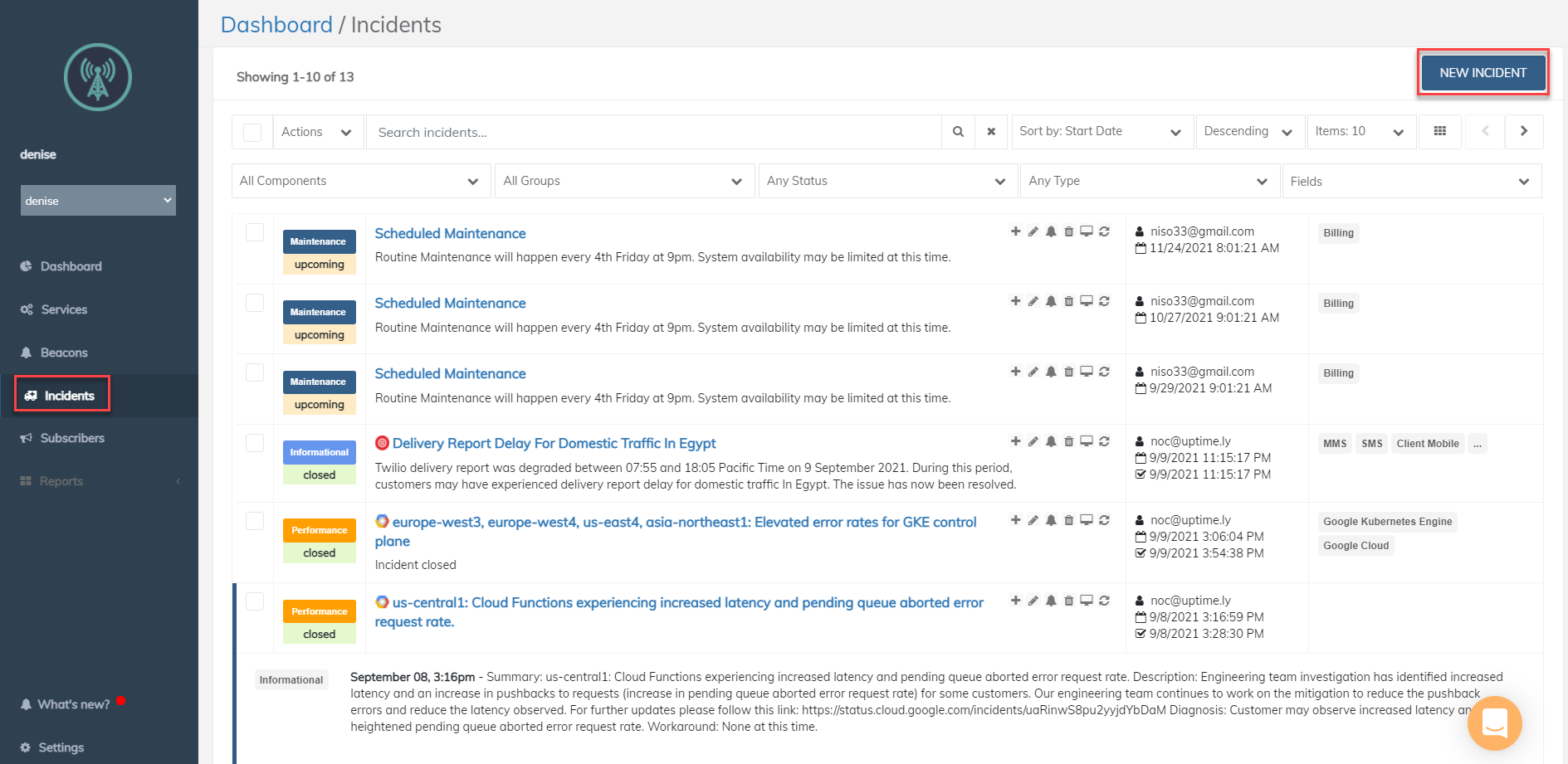
Task: Focus the Search incidents text field
Action: coord(653,133)
